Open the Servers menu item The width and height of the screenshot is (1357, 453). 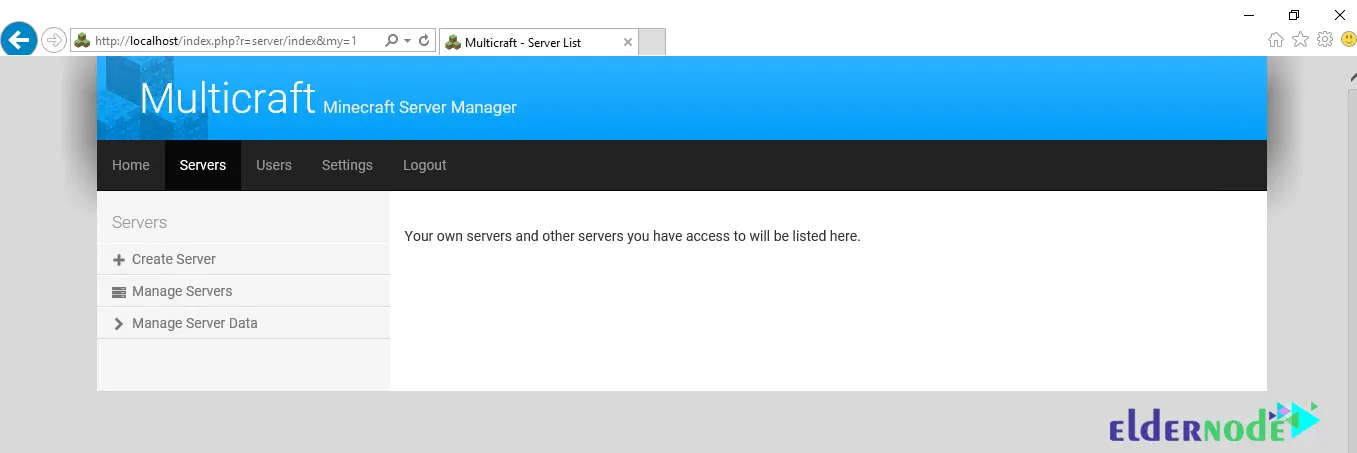pyautogui.click(x=203, y=165)
